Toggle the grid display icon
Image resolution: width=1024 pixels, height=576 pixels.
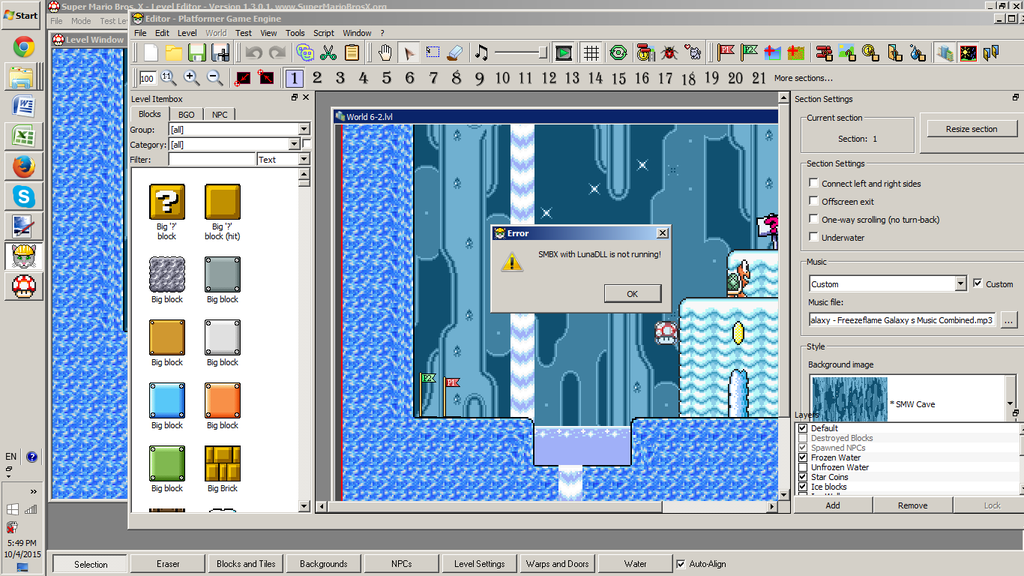click(591, 53)
